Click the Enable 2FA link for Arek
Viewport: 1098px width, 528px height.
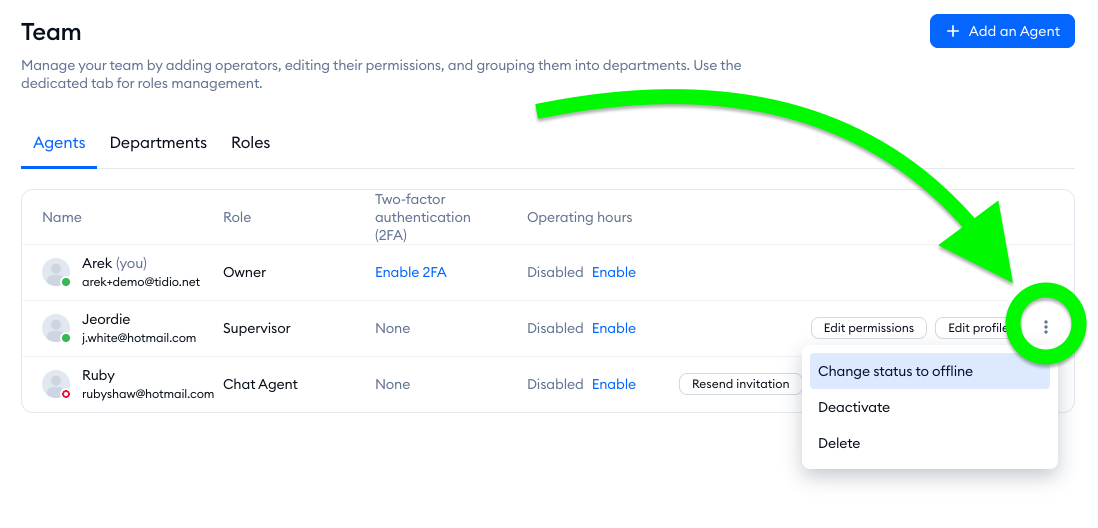[x=410, y=272]
